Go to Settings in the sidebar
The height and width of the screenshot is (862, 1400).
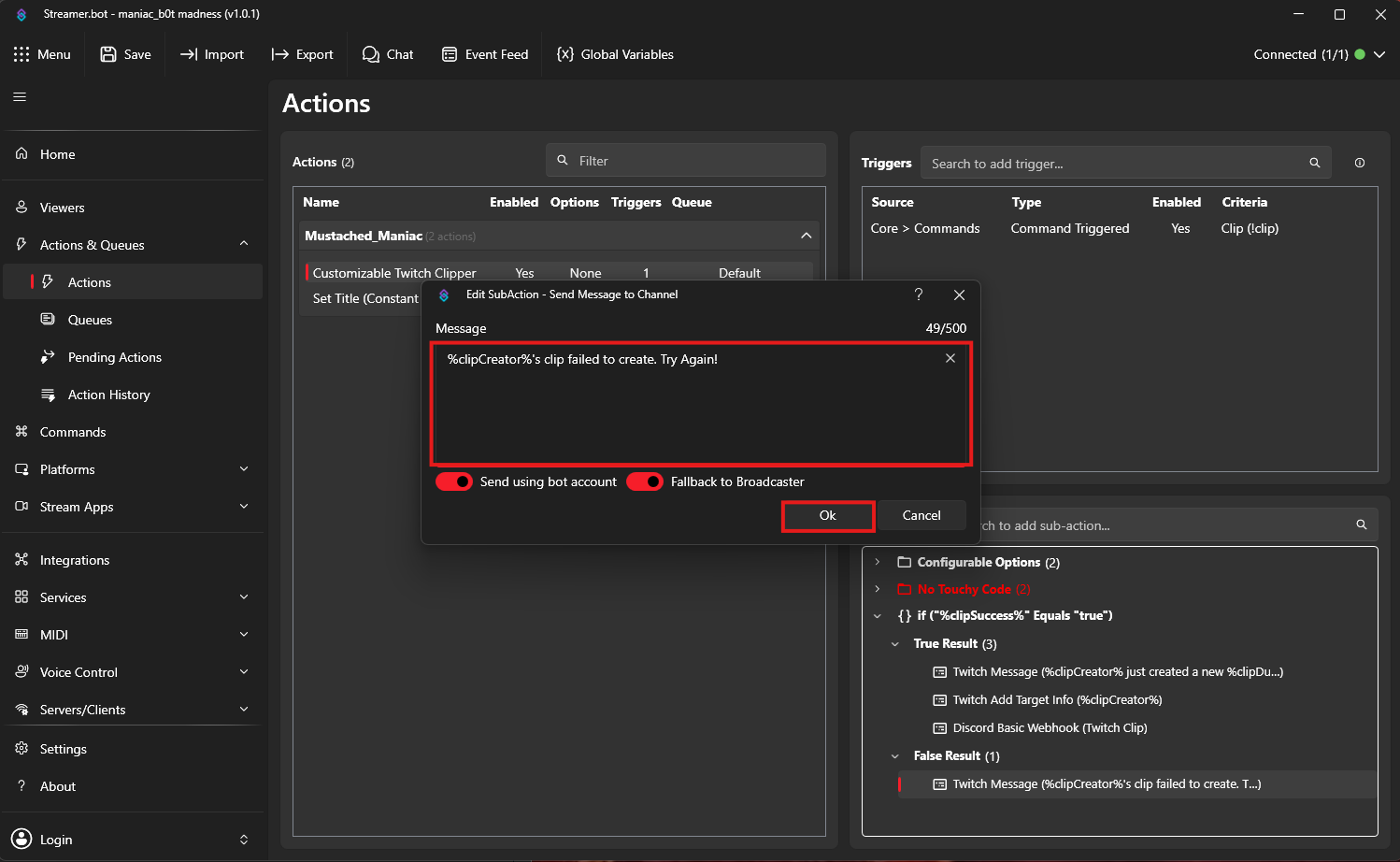pos(63,748)
